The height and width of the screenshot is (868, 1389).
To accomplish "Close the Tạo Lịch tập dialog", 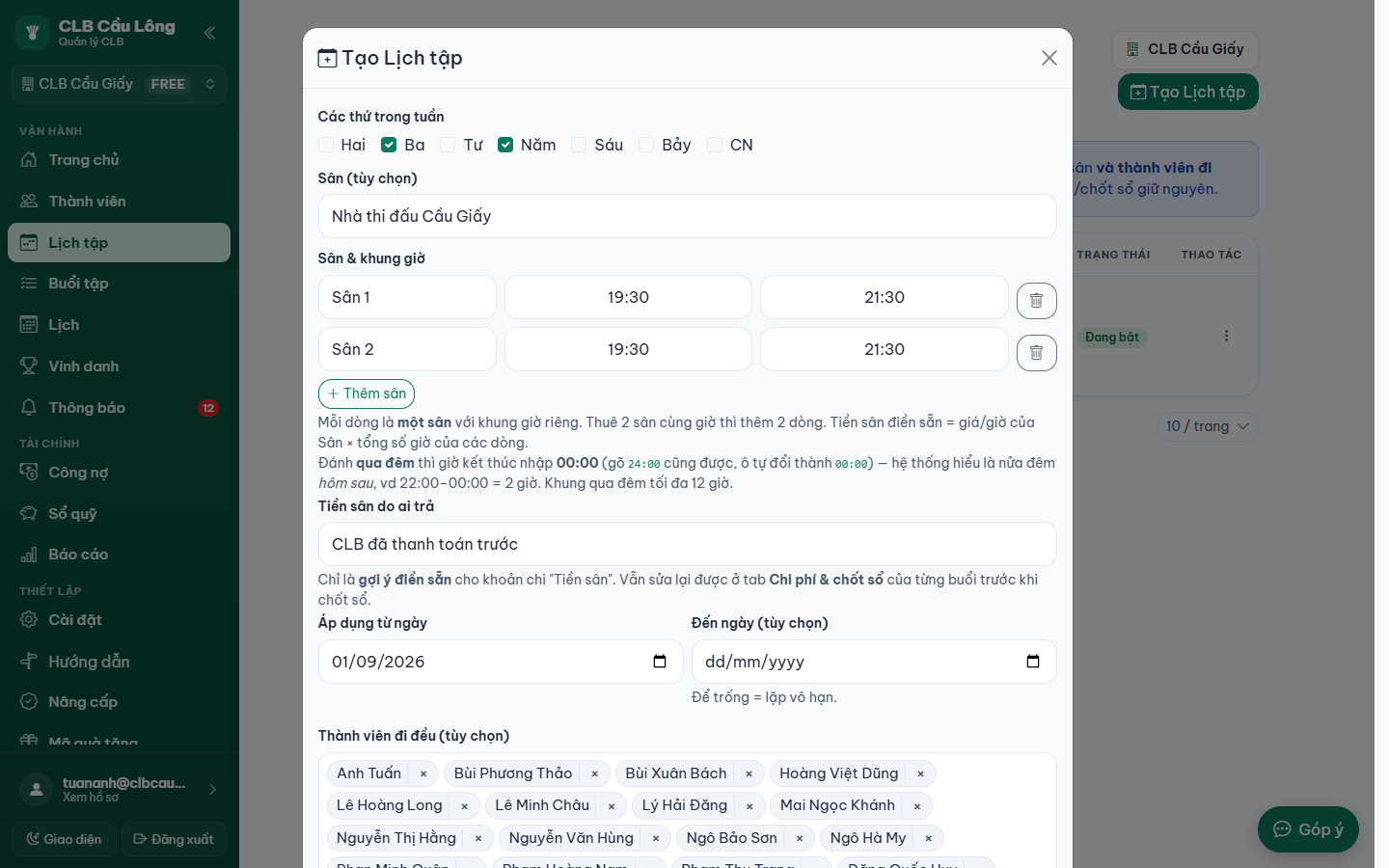I will [x=1049, y=58].
